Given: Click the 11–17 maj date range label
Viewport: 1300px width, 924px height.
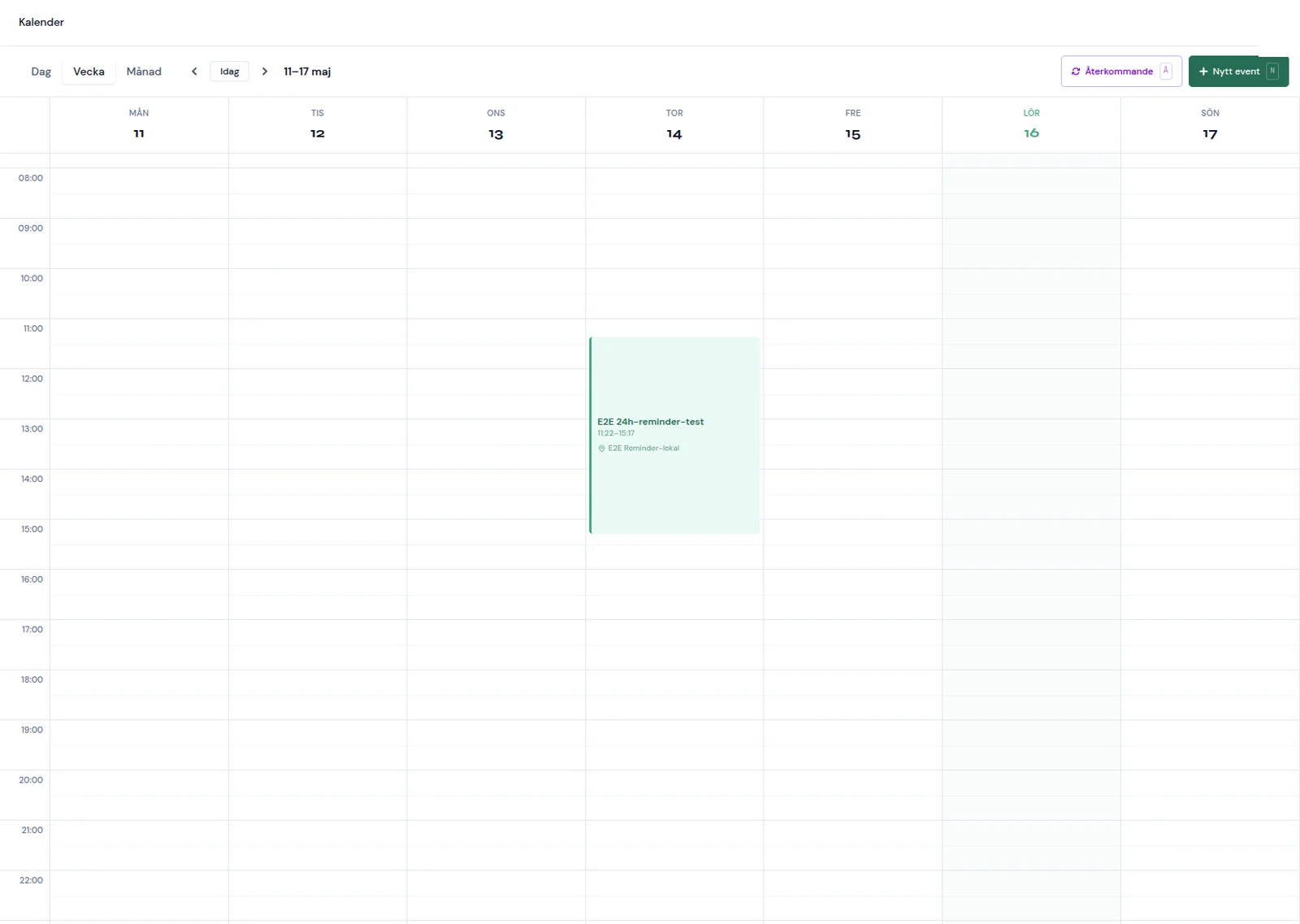Looking at the screenshot, I should (307, 72).
